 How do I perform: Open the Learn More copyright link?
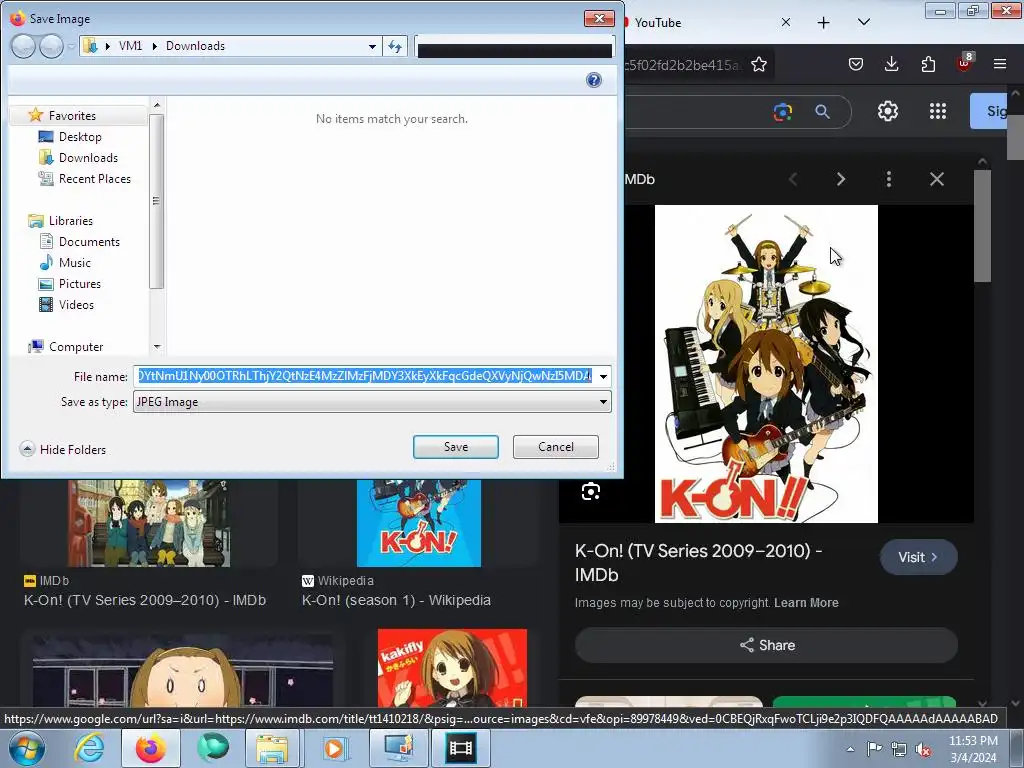click(x=806, y=603)
